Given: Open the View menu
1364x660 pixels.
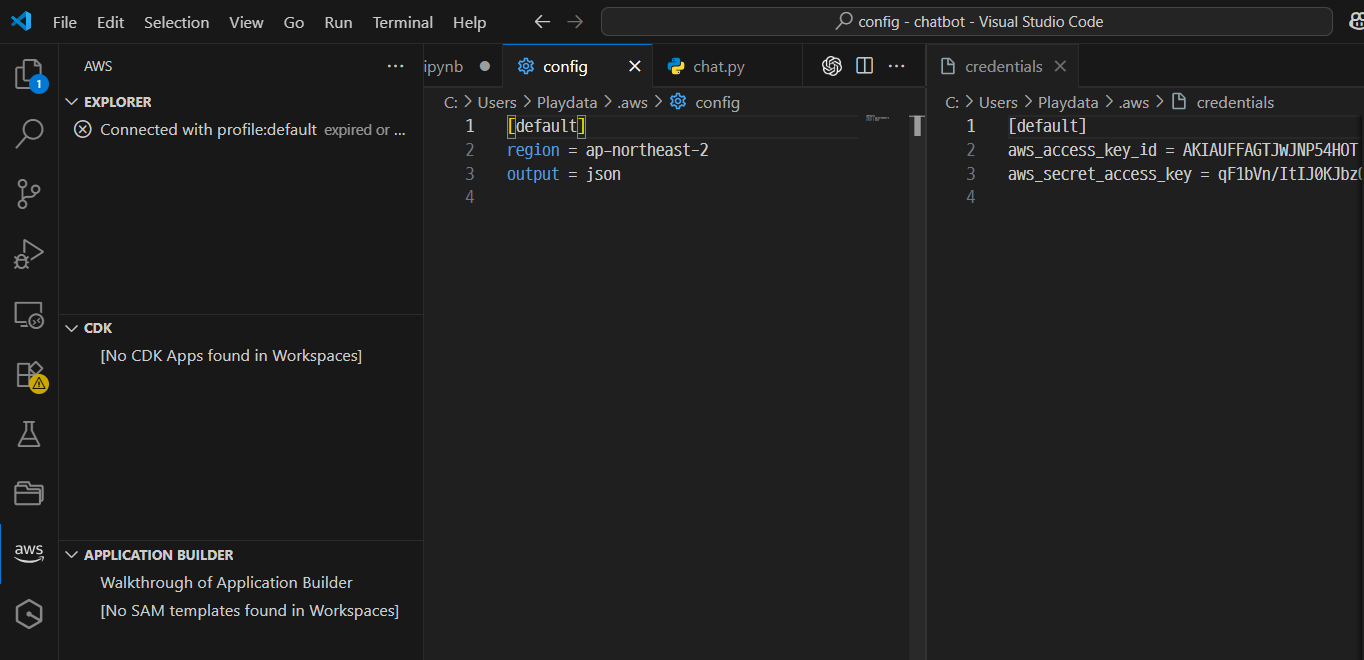Looking at the screenshot, I should [246, 22].
